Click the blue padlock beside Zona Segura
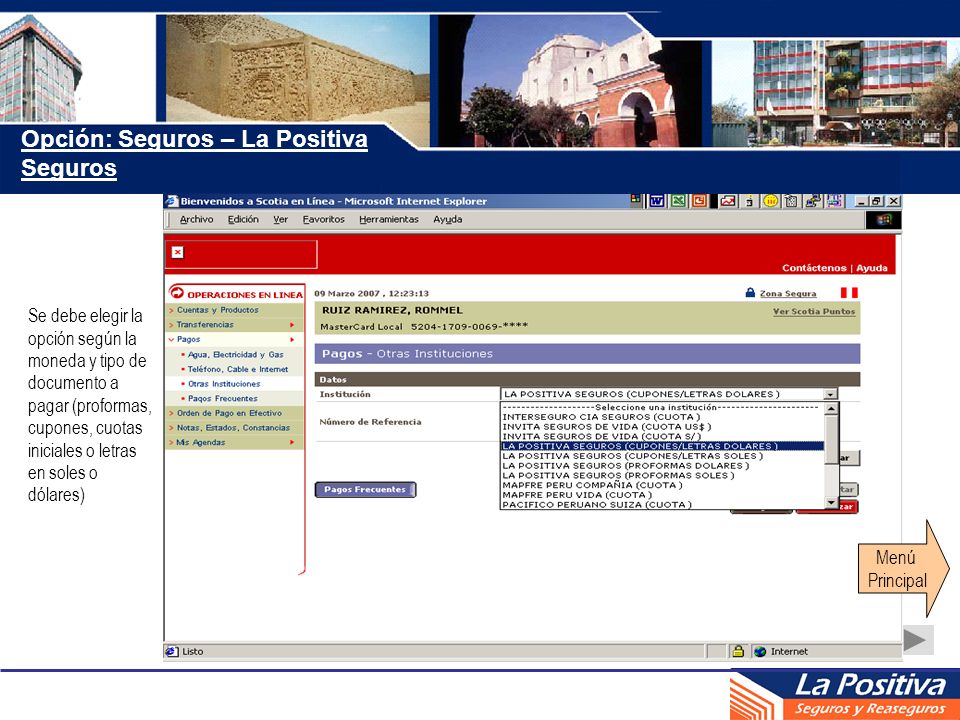Screen dimensions: 960x720 (750, 293)
